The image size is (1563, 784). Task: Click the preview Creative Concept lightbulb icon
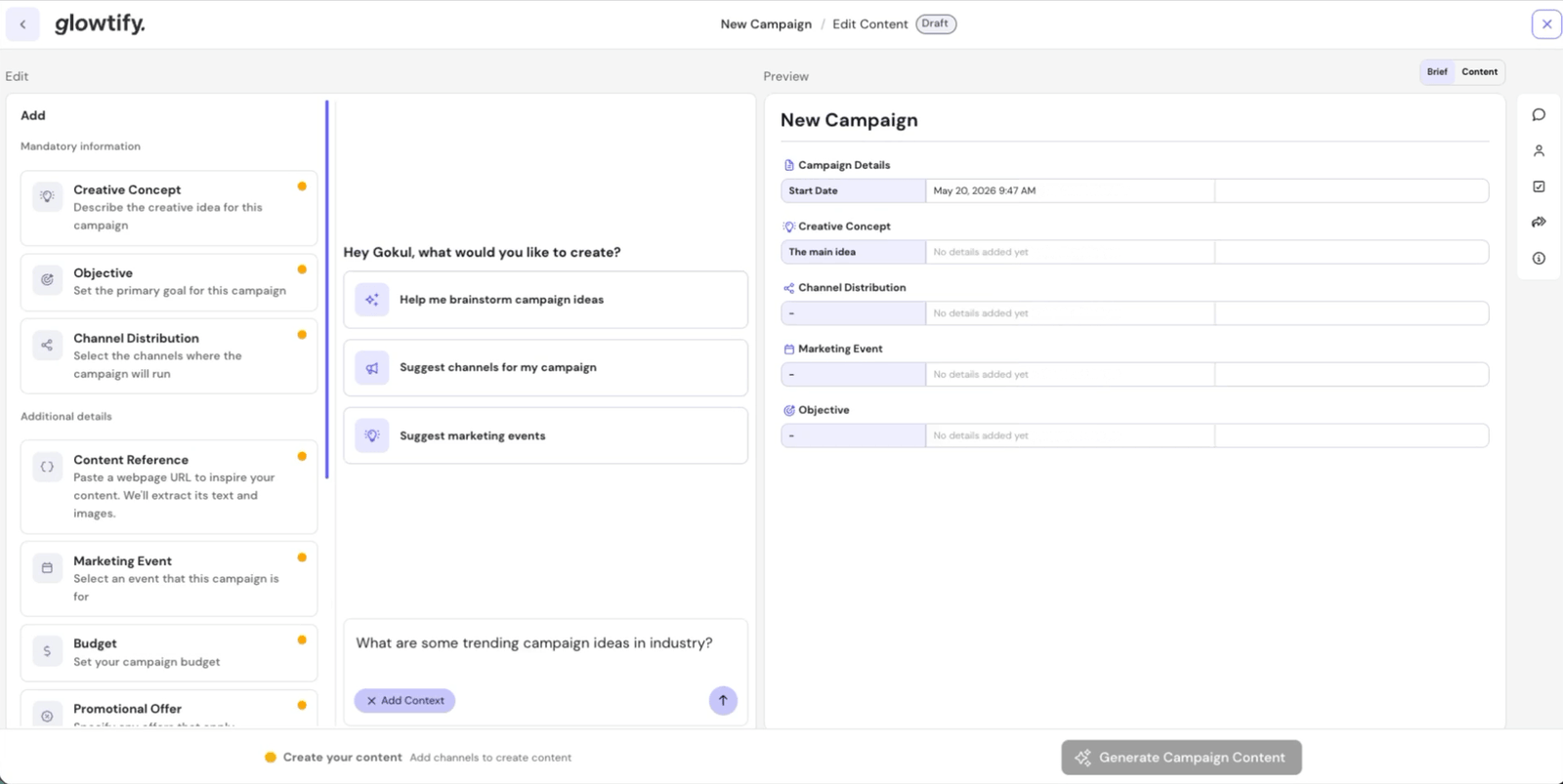[x=789, y=227]
